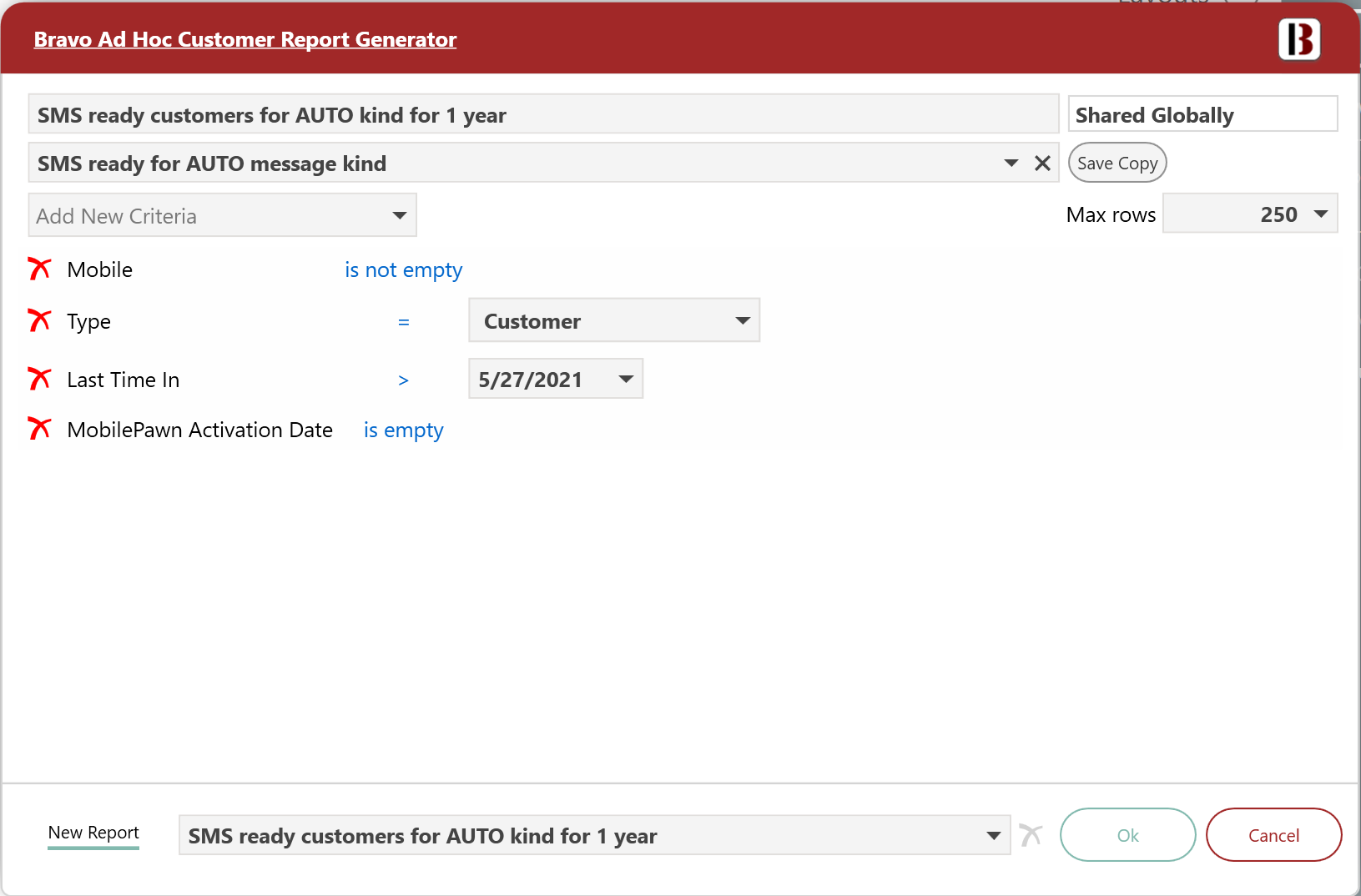Select the New Report tab
This screenshot has height=896, width=1361.
click(x=93, y=833)
